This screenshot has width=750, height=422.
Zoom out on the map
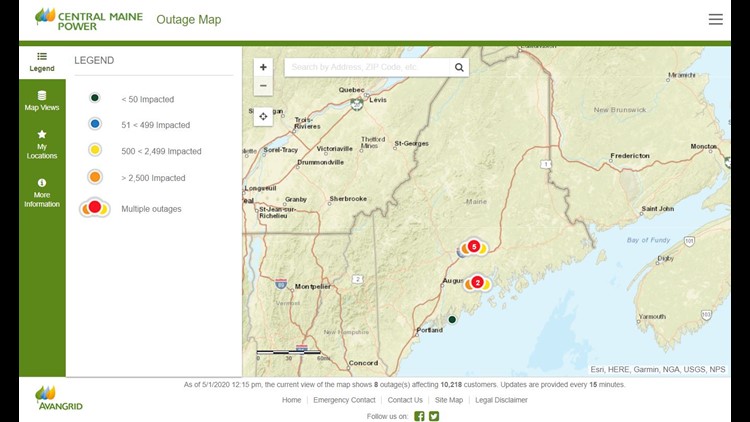tap(263, 86)
